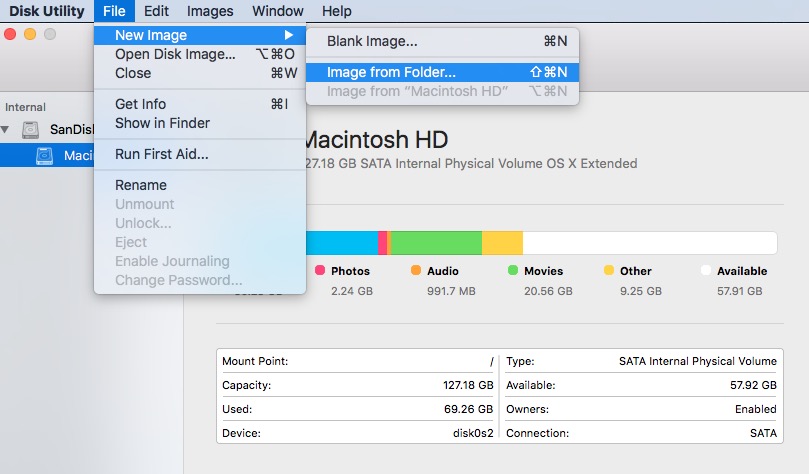Choose Get Info from File menu
Screen dimensions: 809x474
(x=140, y=104)
